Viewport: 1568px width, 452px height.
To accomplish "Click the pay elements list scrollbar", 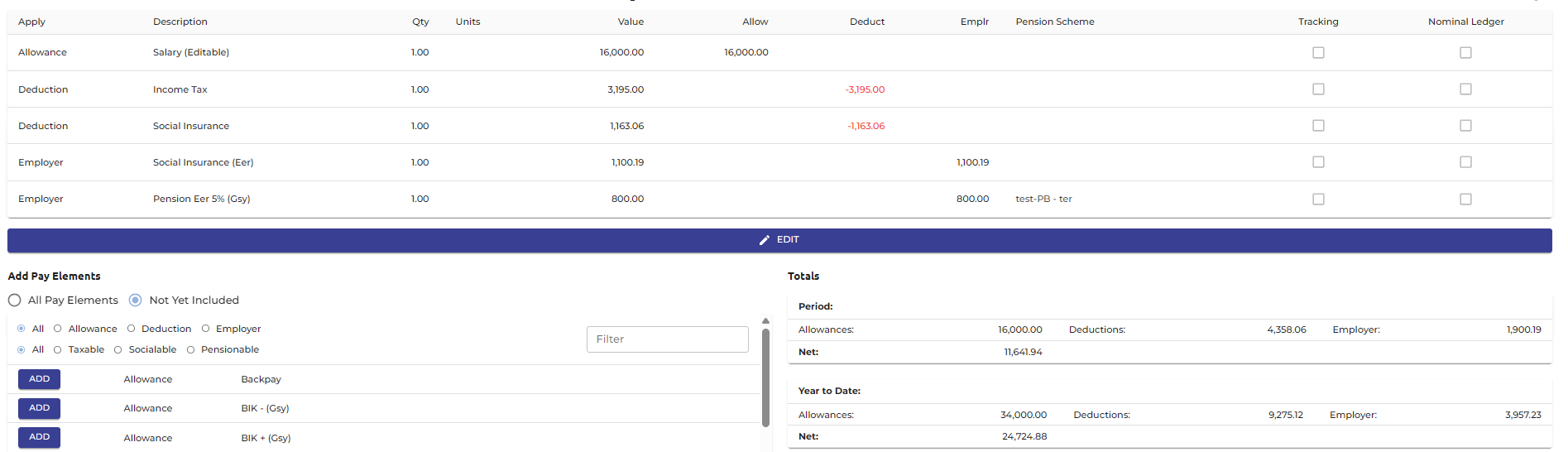I will point(765,377).
